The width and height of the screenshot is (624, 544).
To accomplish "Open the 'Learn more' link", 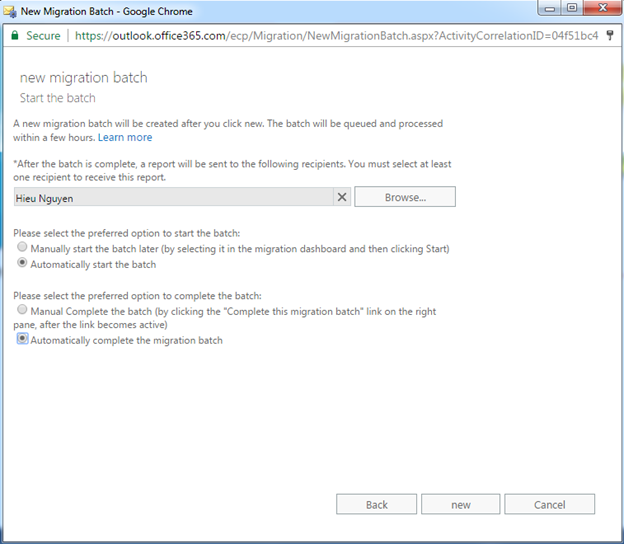I will pyautogui.click(x=125, y=137).
